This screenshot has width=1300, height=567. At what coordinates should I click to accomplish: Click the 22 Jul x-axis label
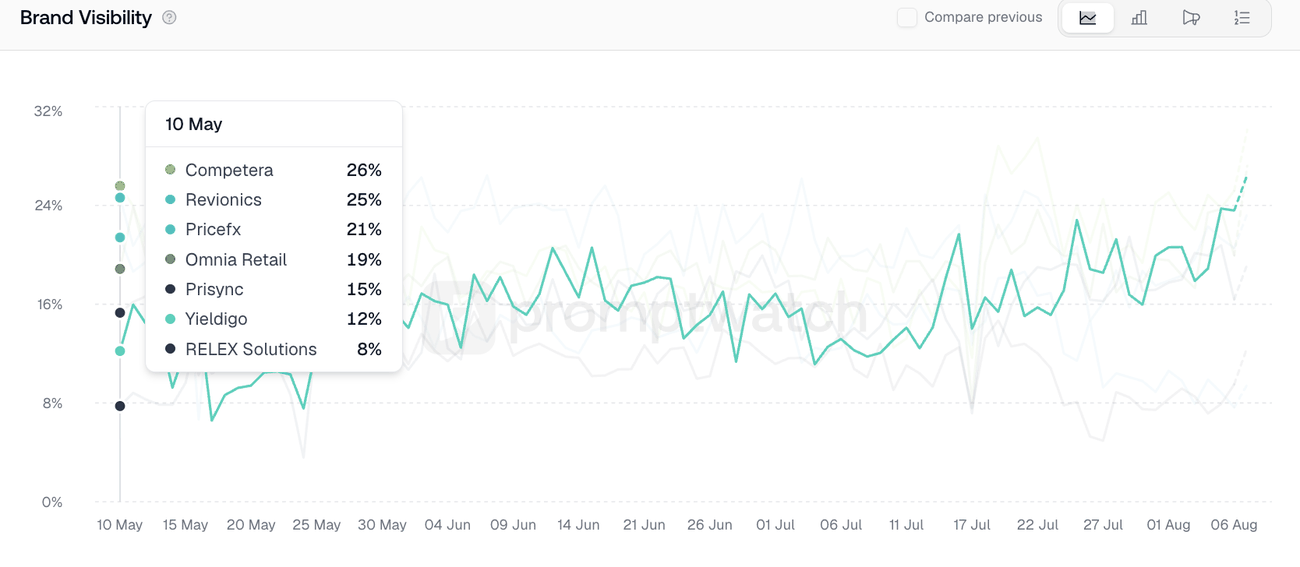pos(1037,524)
